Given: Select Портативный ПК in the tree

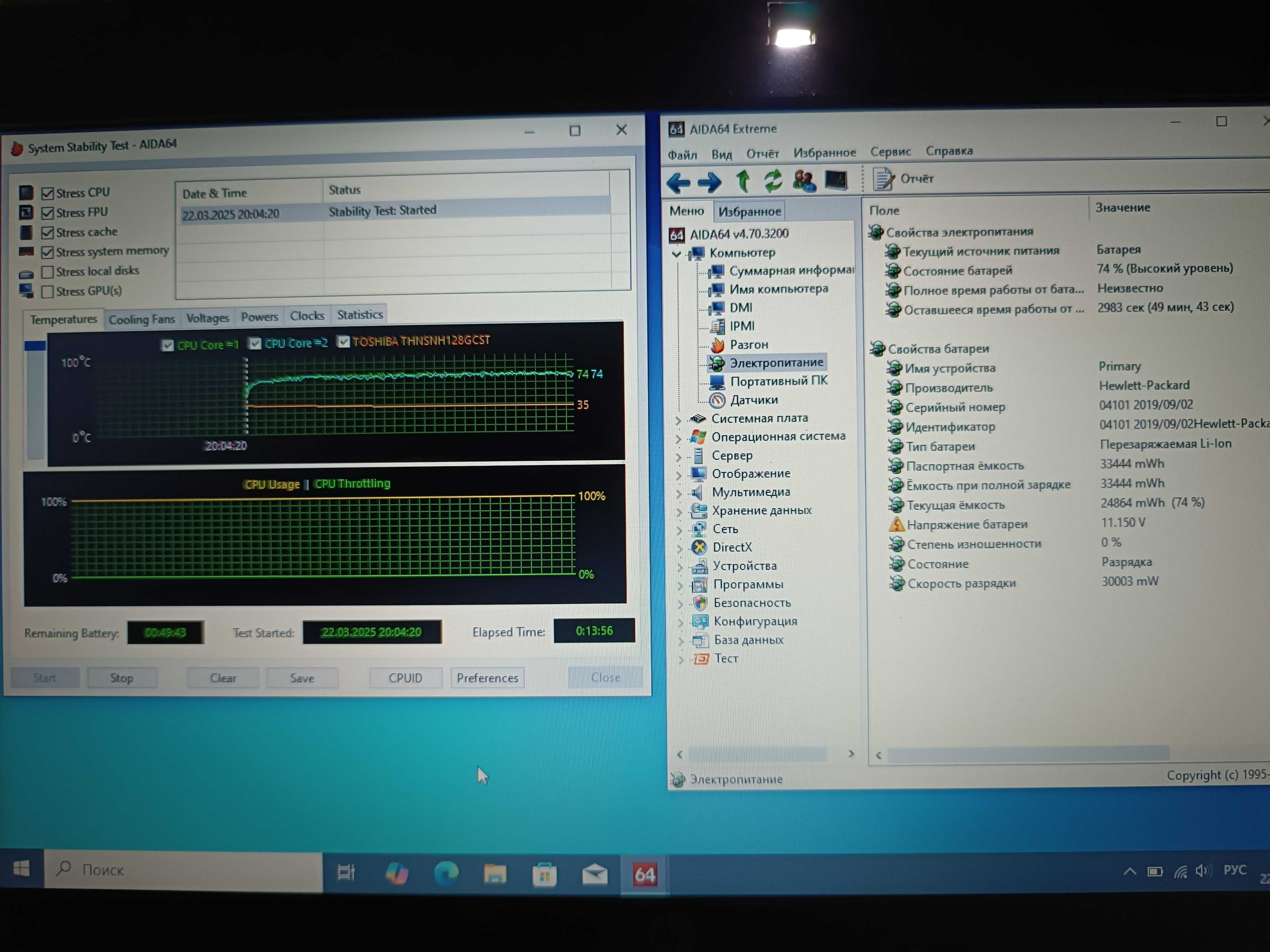Looking at the screenshot, I should pyautogui.click(x=779, y=381).
